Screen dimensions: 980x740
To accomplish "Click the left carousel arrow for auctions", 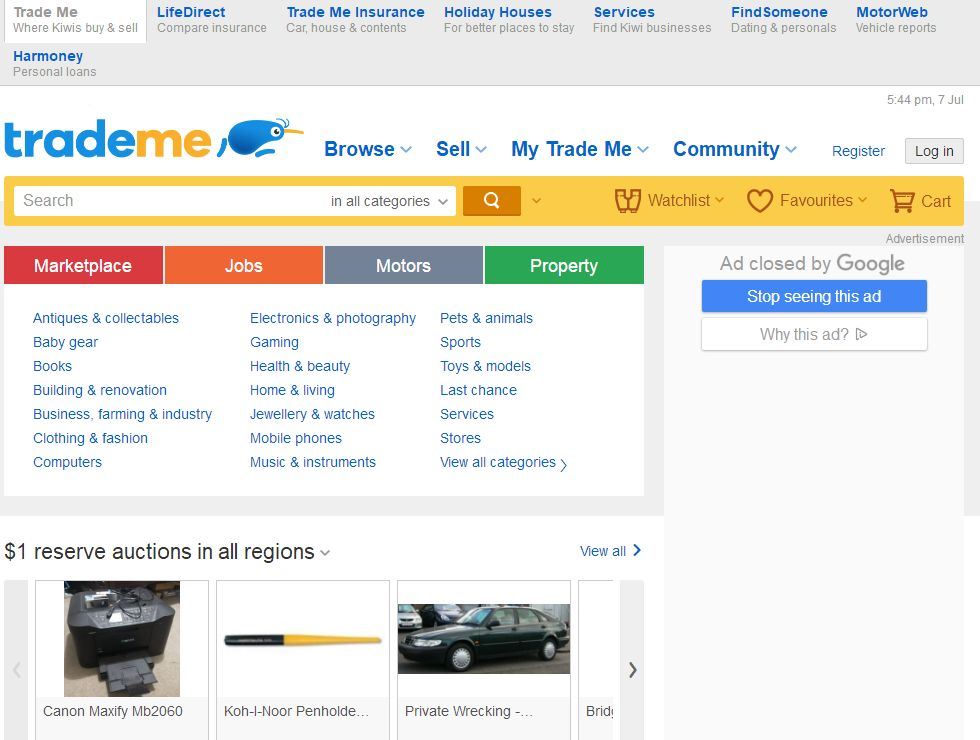I will pos(16,670).
